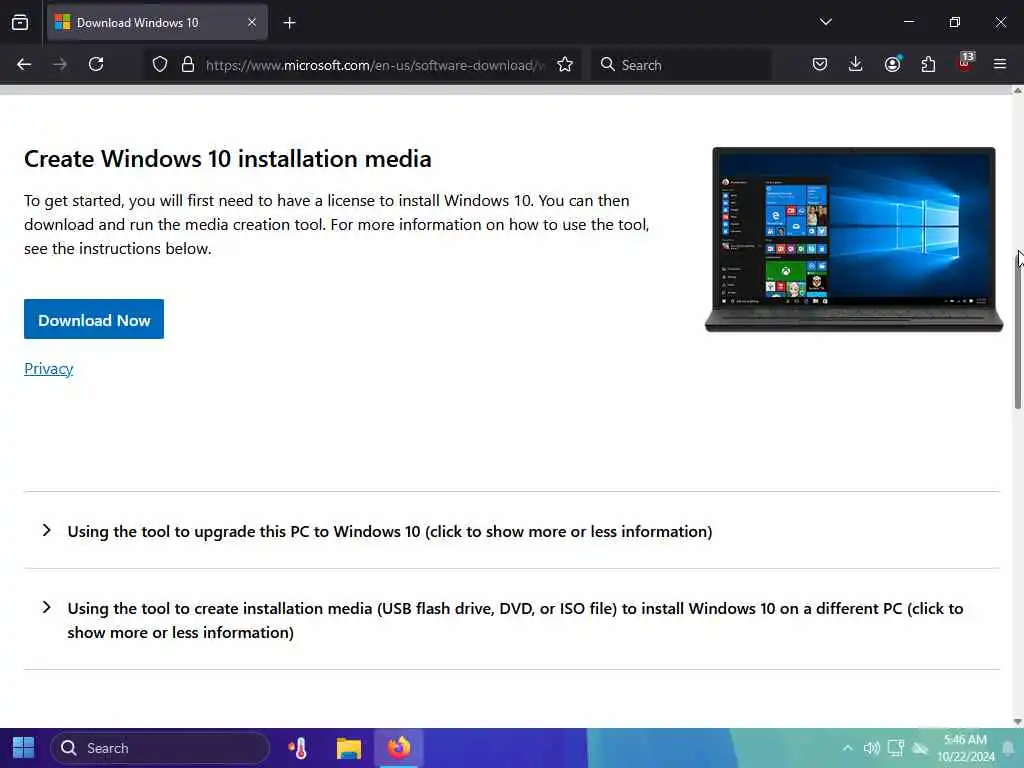This screenshot has width=1024, height=768.
Task: Show hidden system tray icons
Action: pos(848,748)
